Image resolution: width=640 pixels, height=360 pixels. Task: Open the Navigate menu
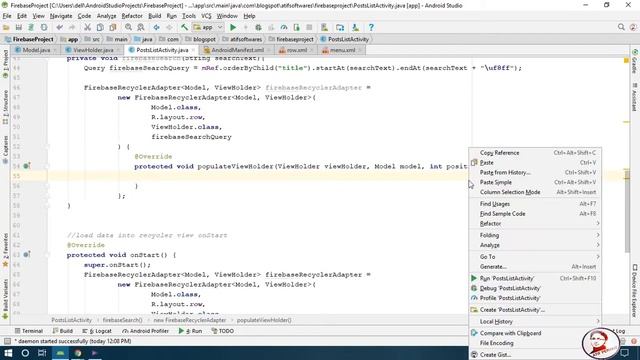pos(61,16)
